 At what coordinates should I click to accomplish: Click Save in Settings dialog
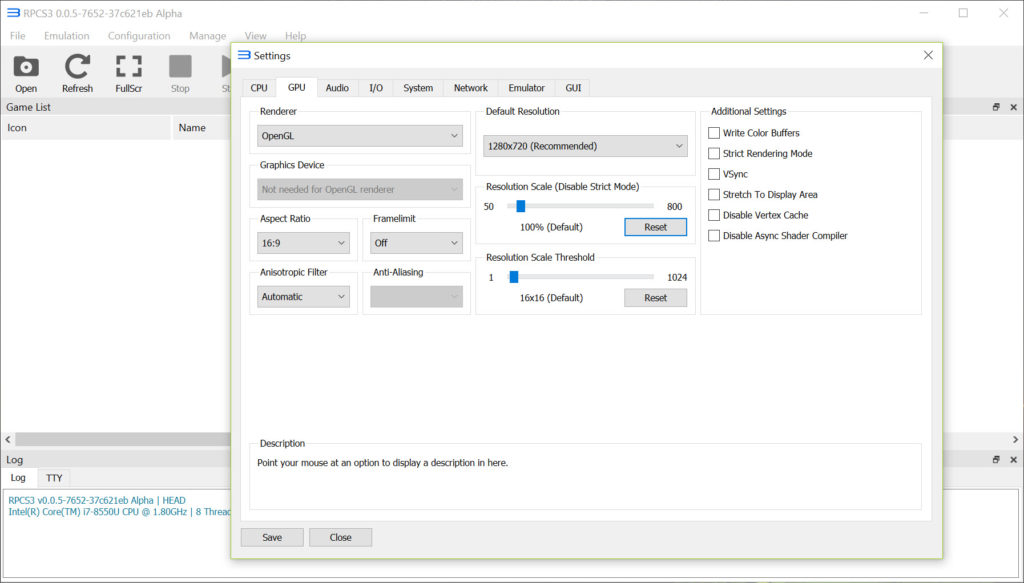click(272, 537)
